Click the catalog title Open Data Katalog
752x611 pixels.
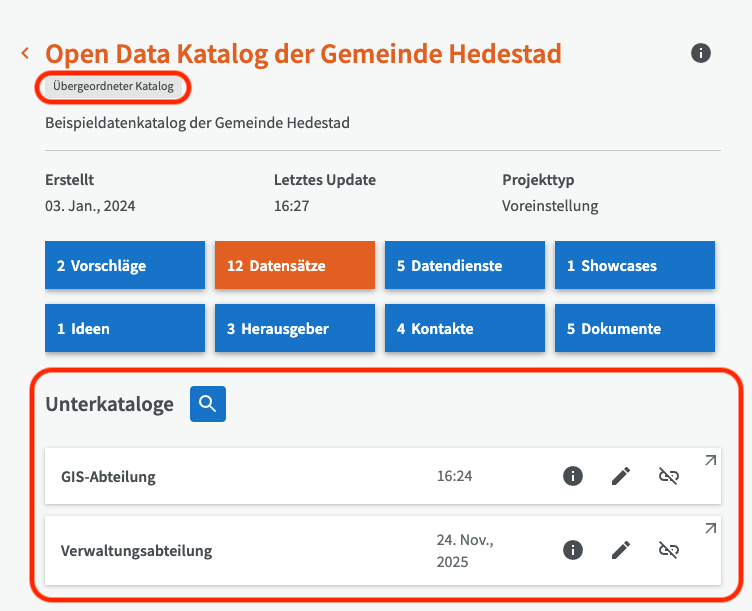(x=303, y=54)
